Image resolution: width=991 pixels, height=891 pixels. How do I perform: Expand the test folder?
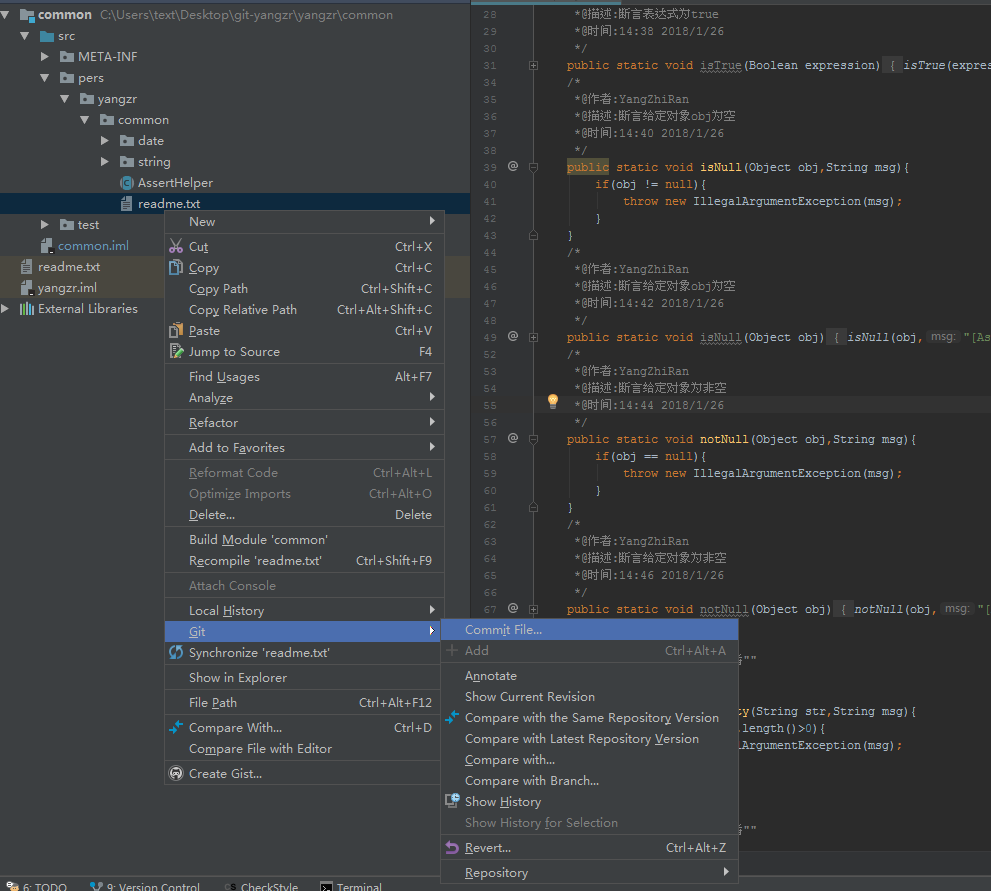point(44,224)
